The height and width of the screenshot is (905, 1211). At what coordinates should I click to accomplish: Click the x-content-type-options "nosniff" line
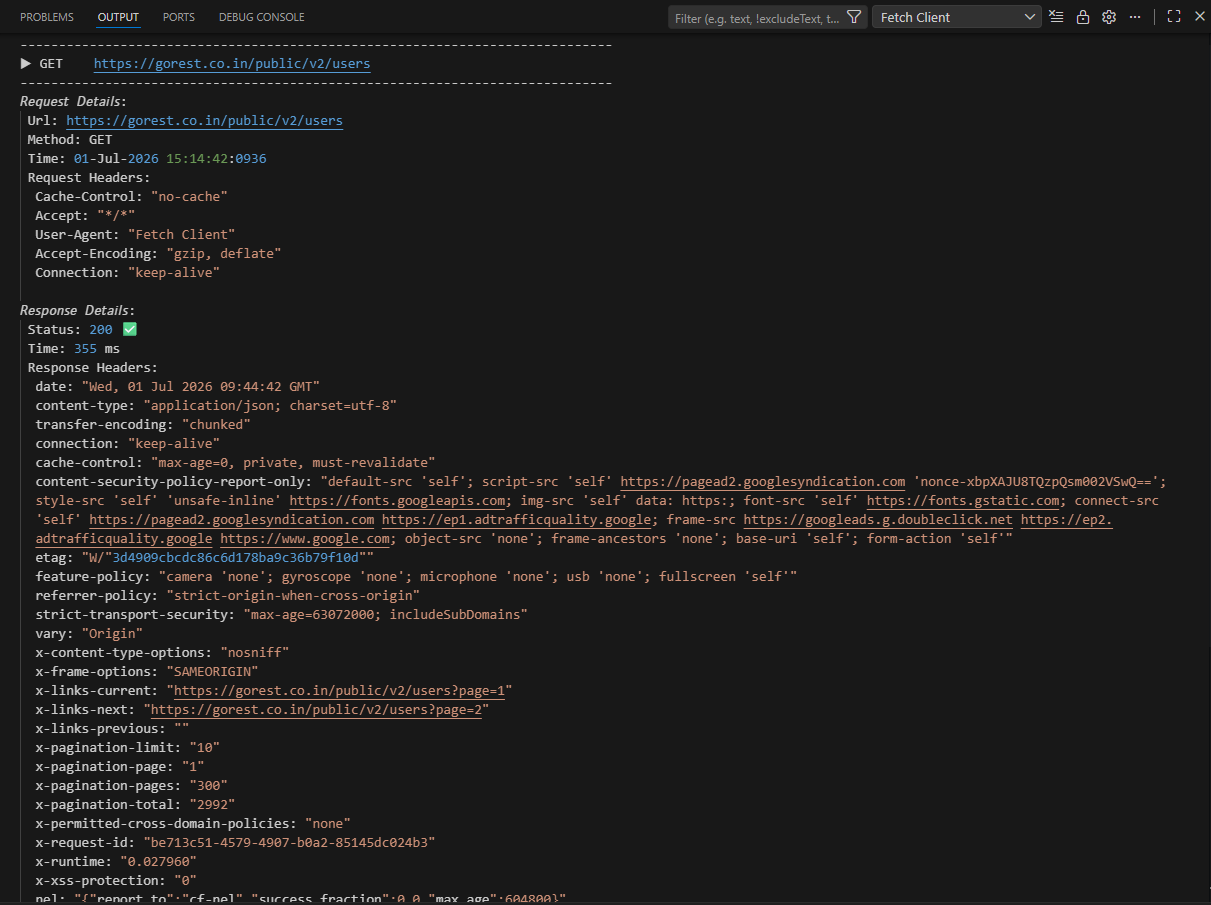click(x=162, y=653)
